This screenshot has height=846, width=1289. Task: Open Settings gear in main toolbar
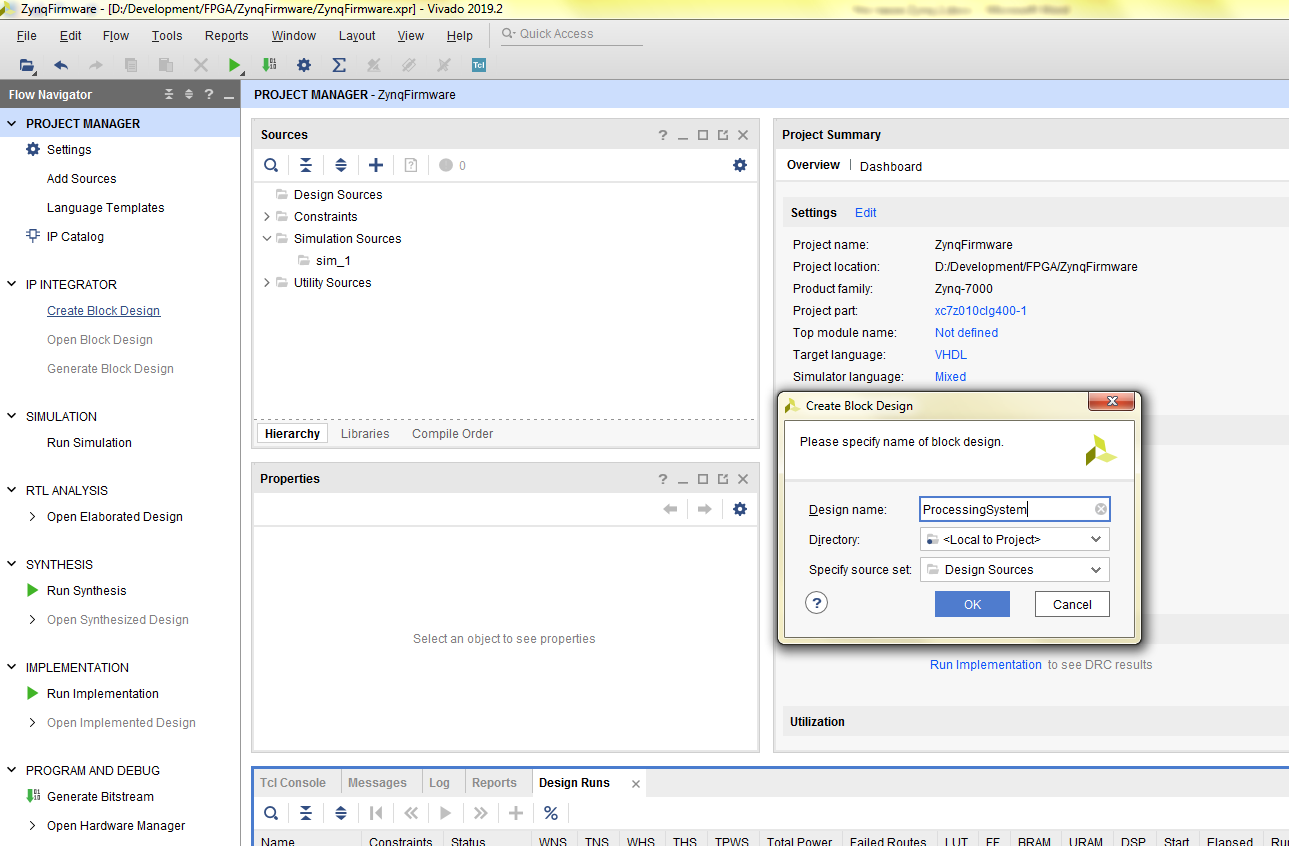[x=304, y=65]
